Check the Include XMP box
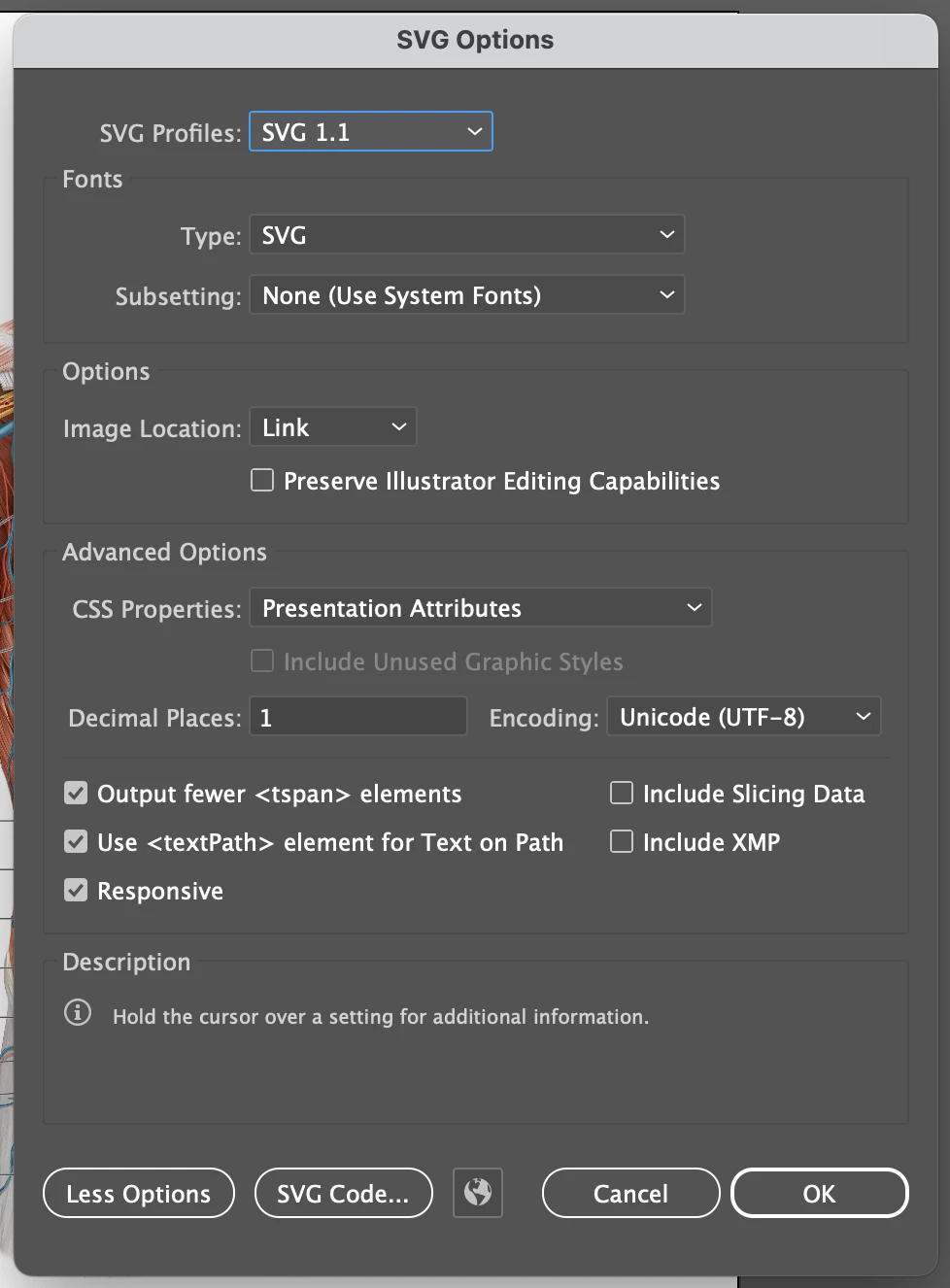This screenshot has width=950, height=1288. tap(622, 841)
